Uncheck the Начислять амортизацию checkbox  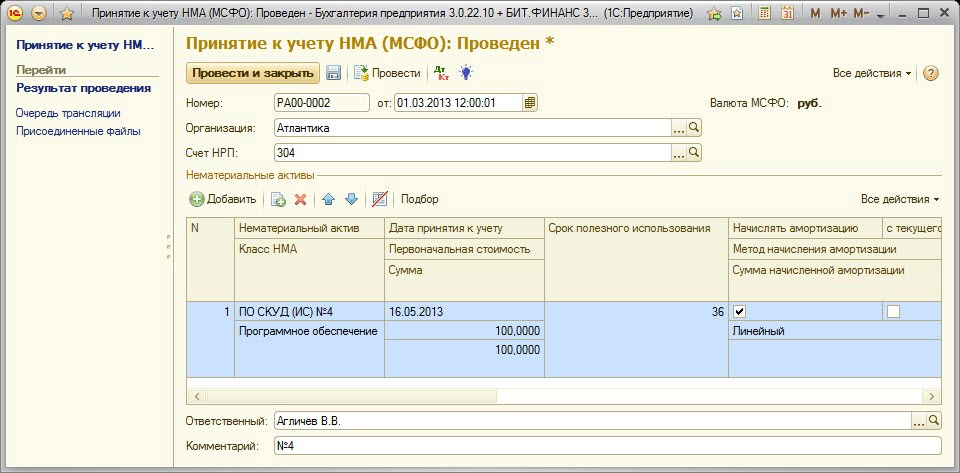[739, 312]
